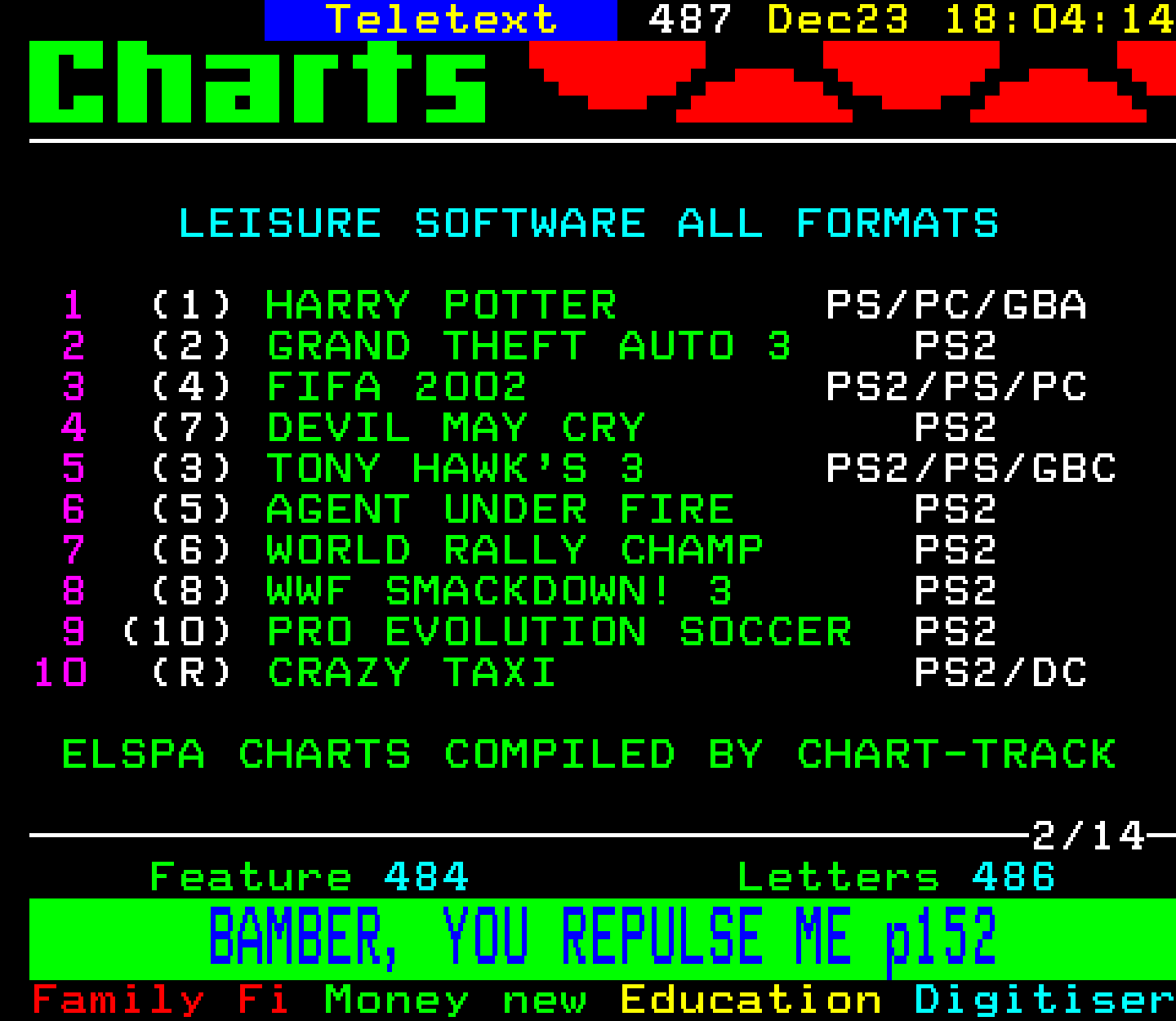Click the LEISURE SOFTWARE ALL FORMATS heading

(x=589, y=223)
